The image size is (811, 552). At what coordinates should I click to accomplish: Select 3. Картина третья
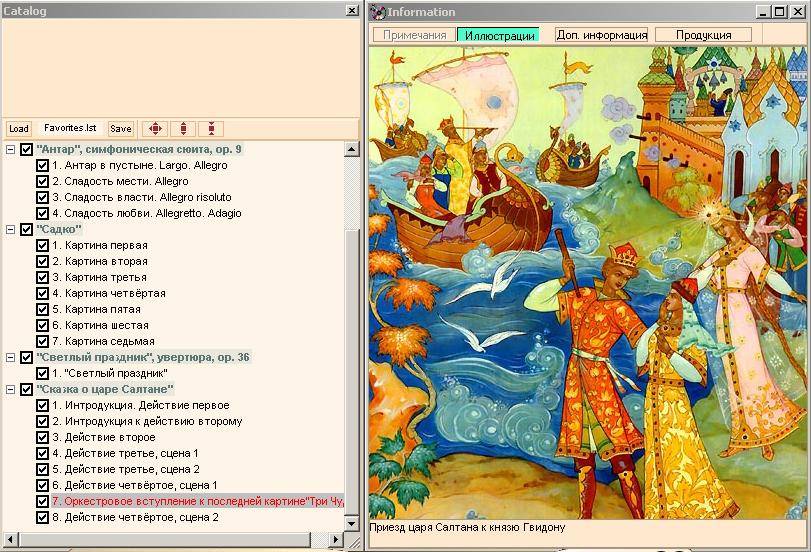99,277
